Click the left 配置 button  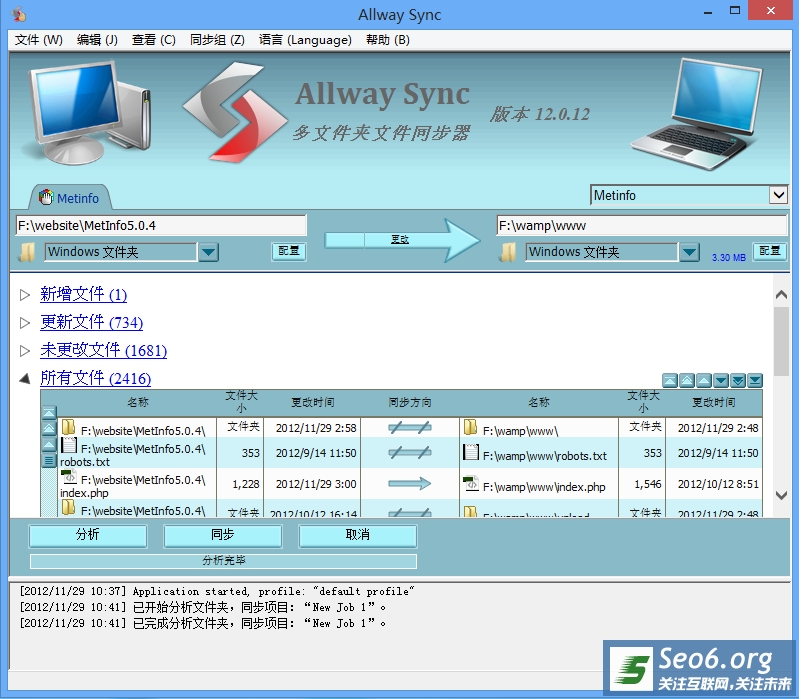pos(289,251)
